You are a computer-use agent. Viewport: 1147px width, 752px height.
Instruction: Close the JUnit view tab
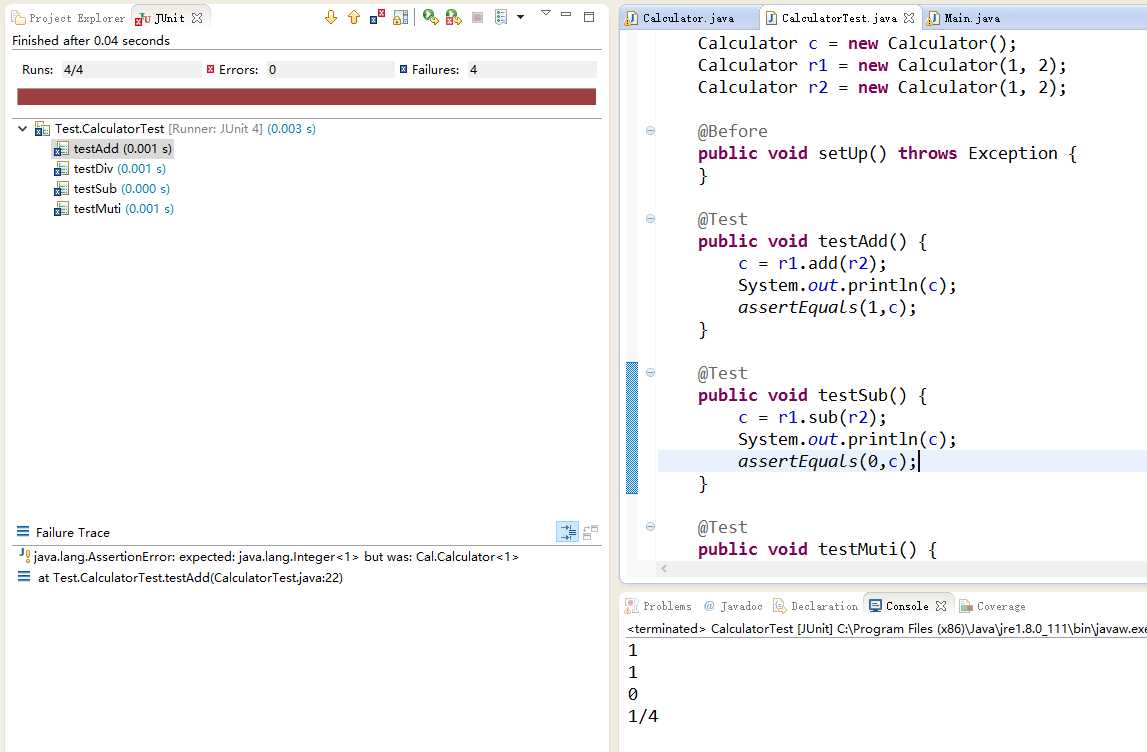click(197, 18)
